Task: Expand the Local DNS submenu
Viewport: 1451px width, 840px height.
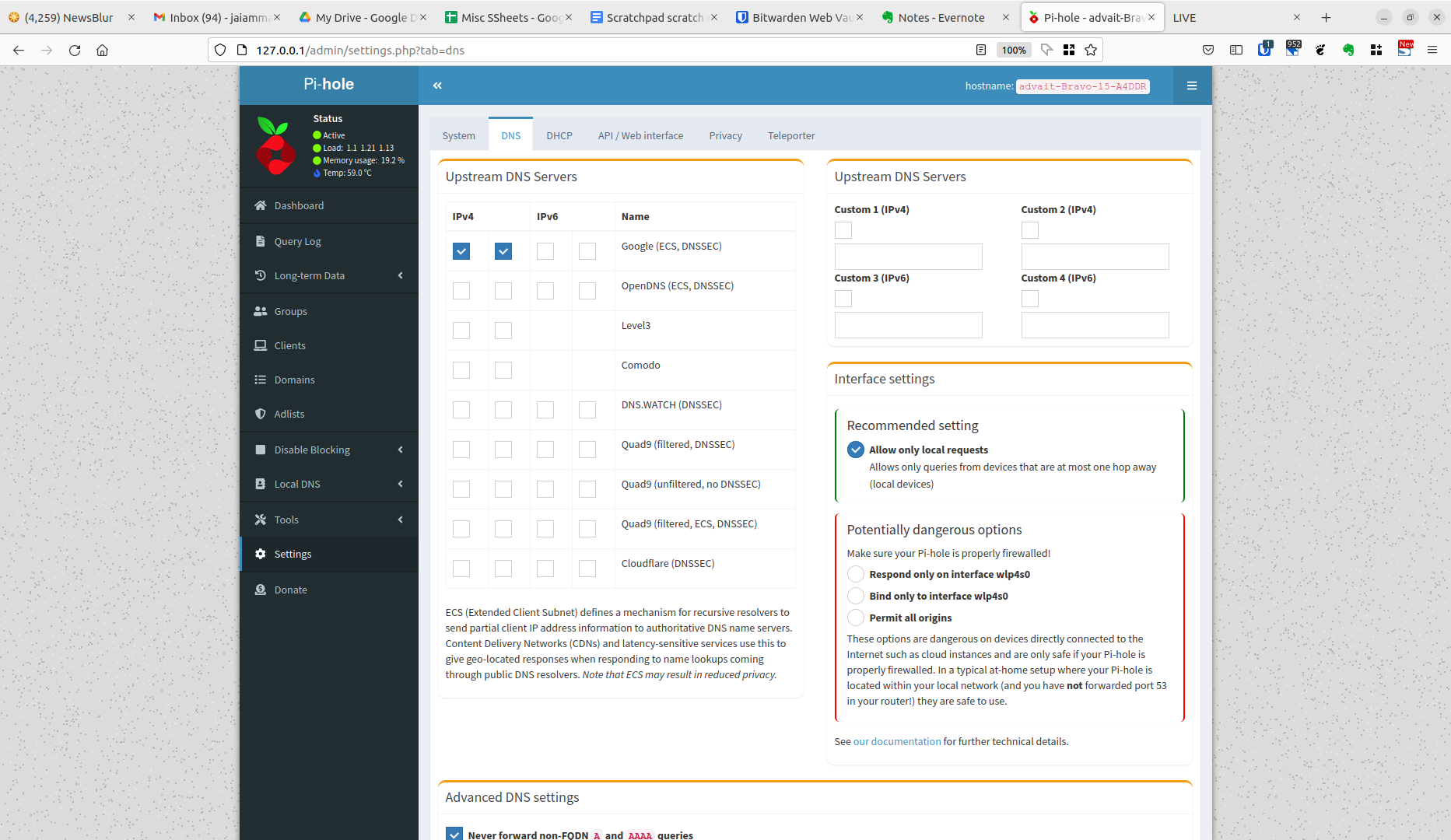Action: pos(296,484)
